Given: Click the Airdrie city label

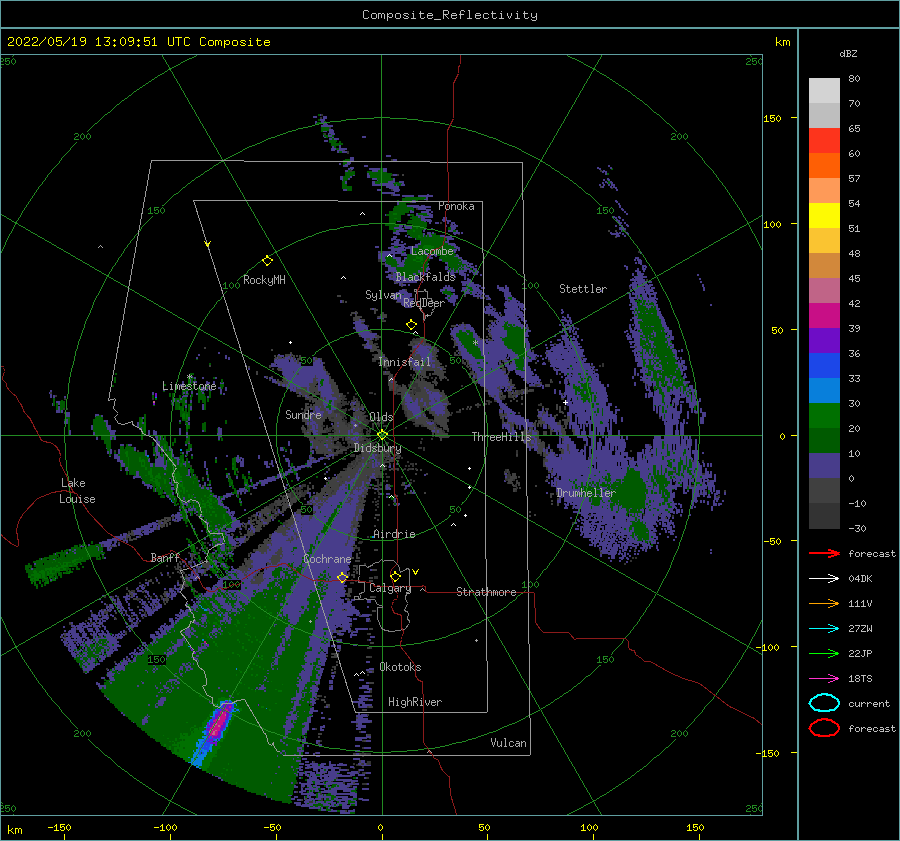Looking at the screenshot, I should (x=394, y=534).
